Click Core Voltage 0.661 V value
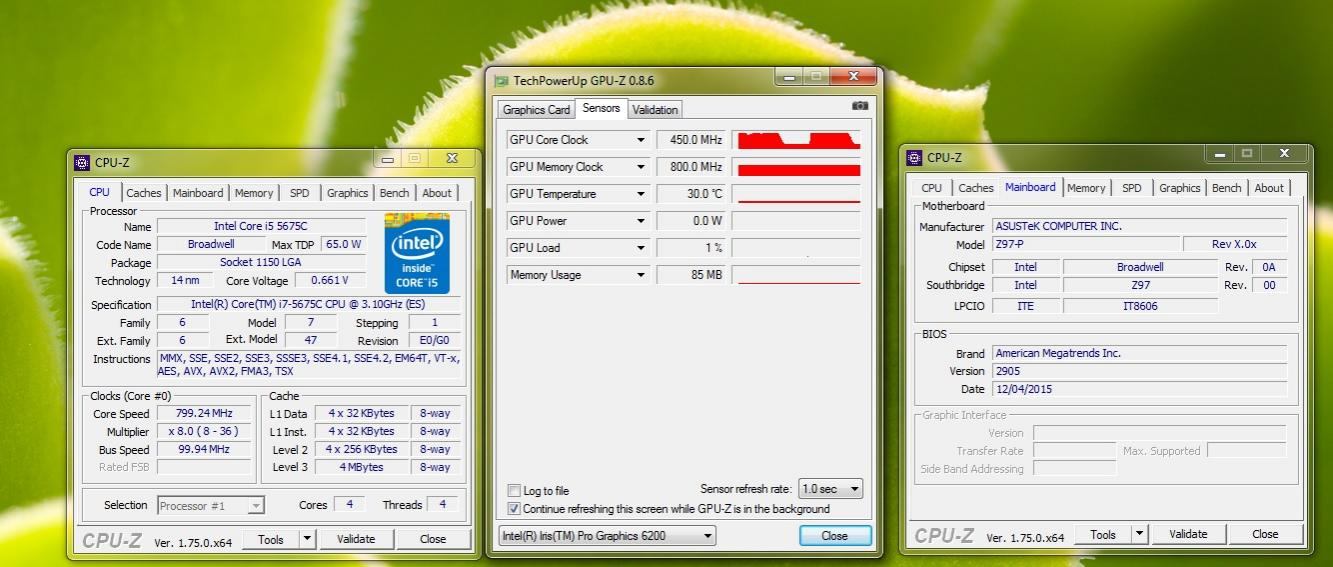Screen dimensions: 1333x567 click(x=330, y=281)
